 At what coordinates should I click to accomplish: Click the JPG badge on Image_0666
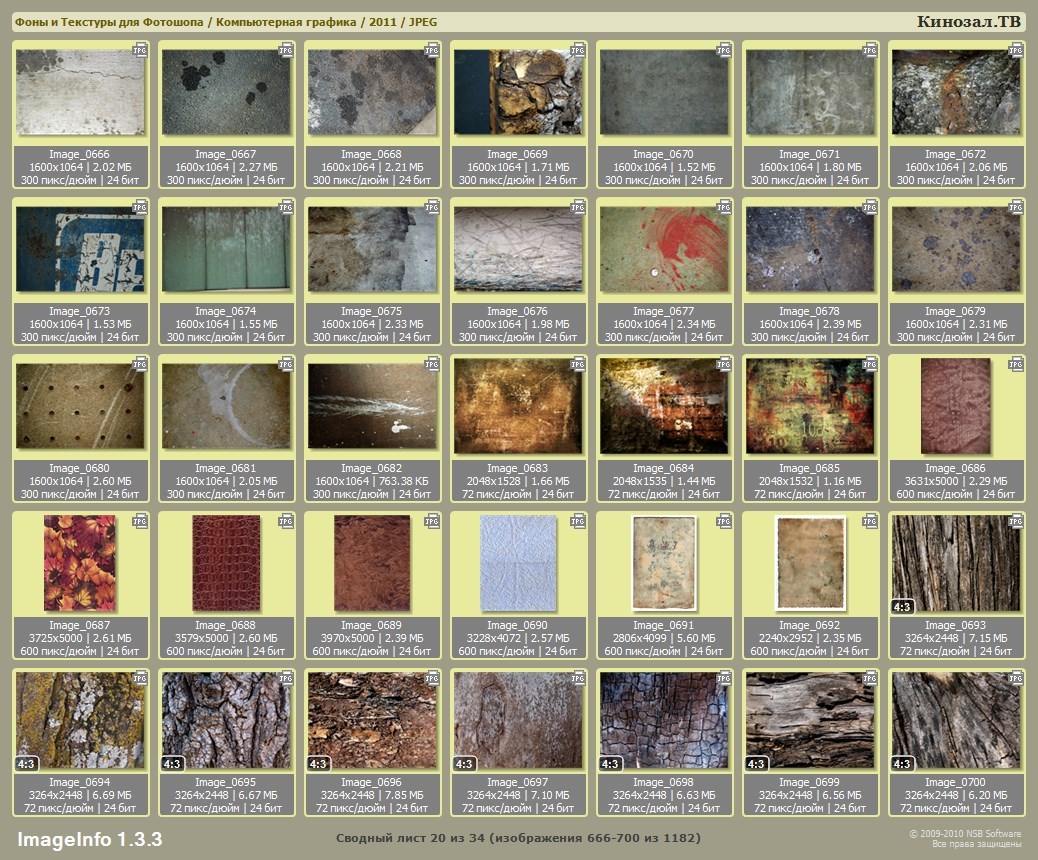click(139, 49)
